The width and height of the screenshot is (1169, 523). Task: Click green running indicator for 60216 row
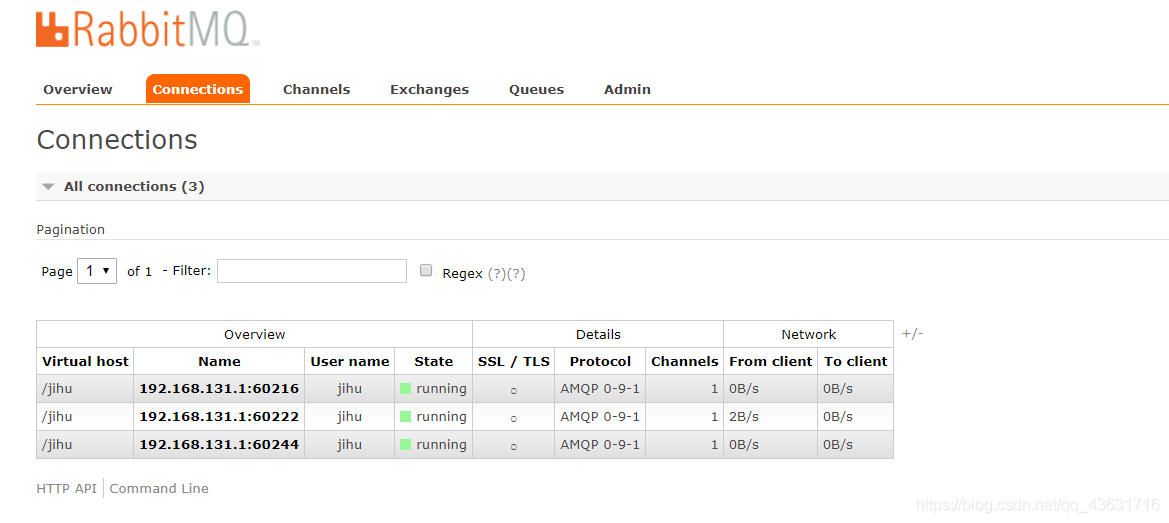point(406,389)
